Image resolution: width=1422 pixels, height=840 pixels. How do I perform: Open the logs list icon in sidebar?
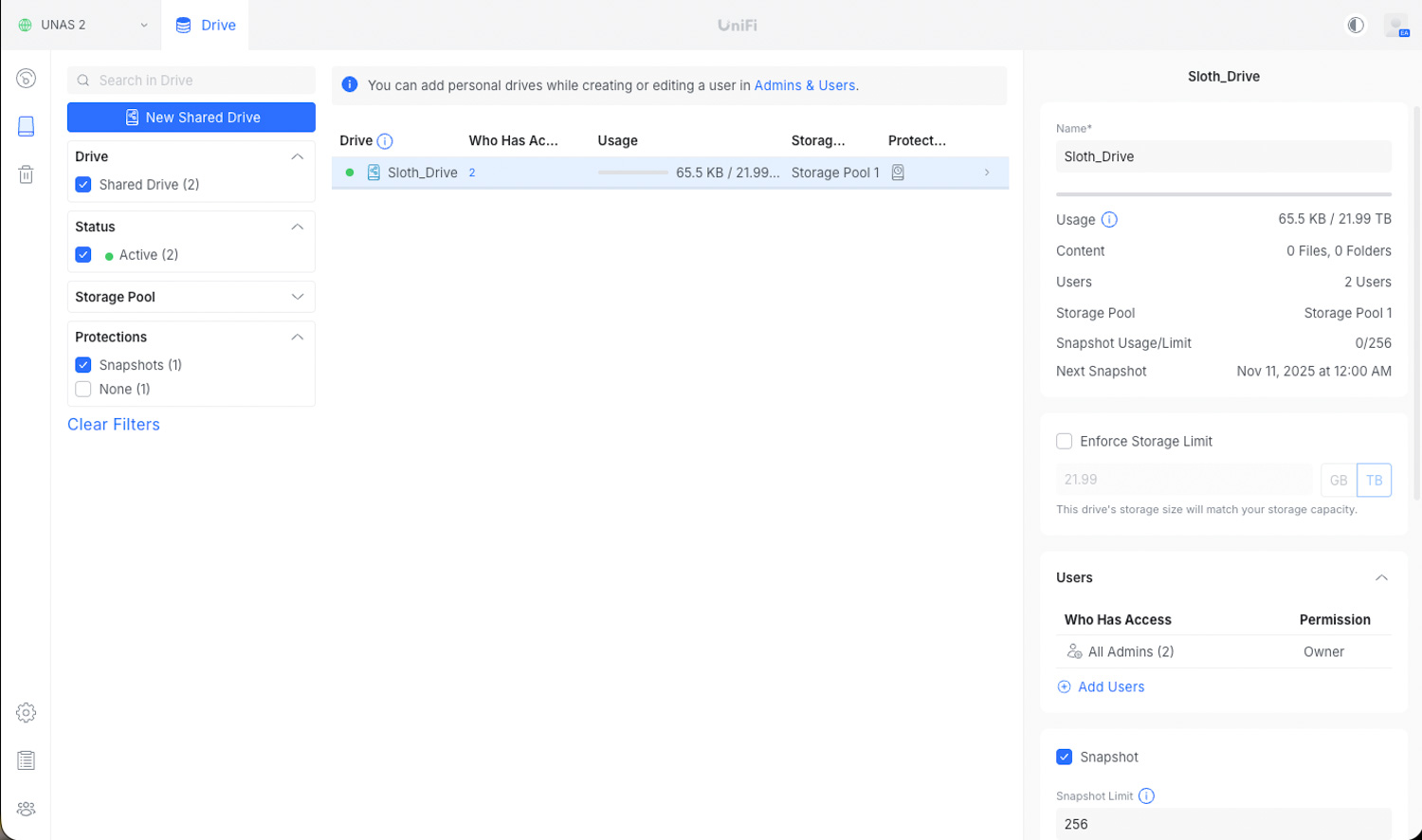[26, 760]
